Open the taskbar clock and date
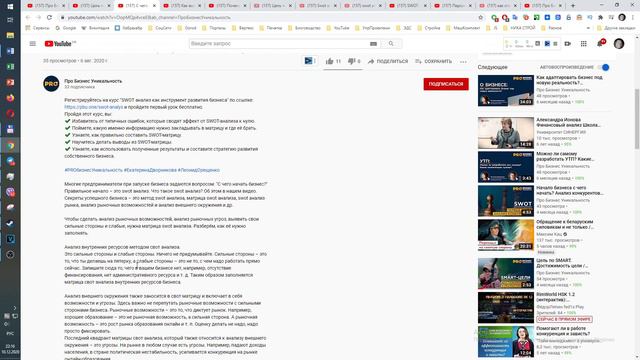The width and height of the screenshot is (640, 360). (x=9, y=349)
